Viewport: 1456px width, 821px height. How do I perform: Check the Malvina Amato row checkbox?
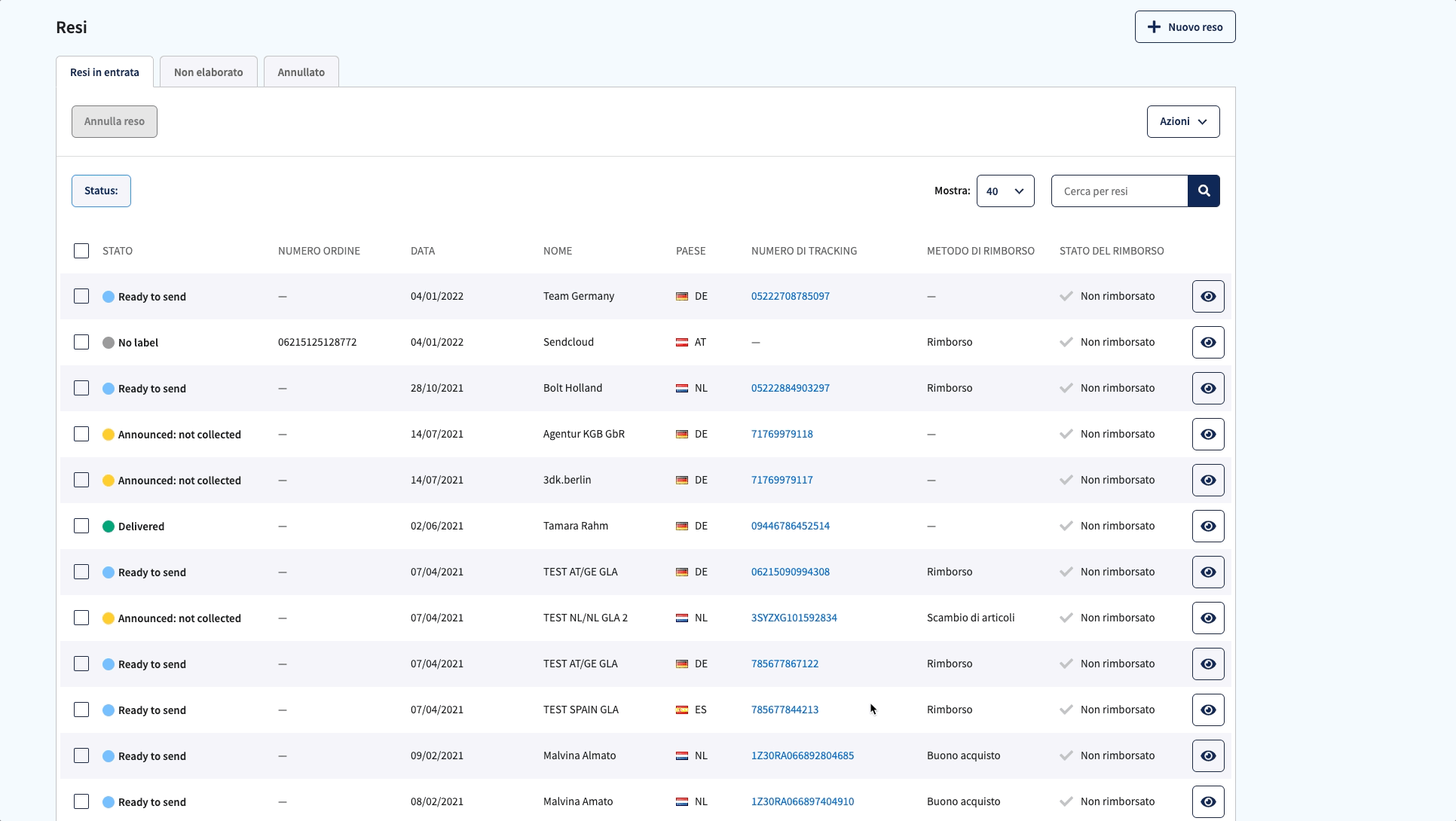point(81,801)
